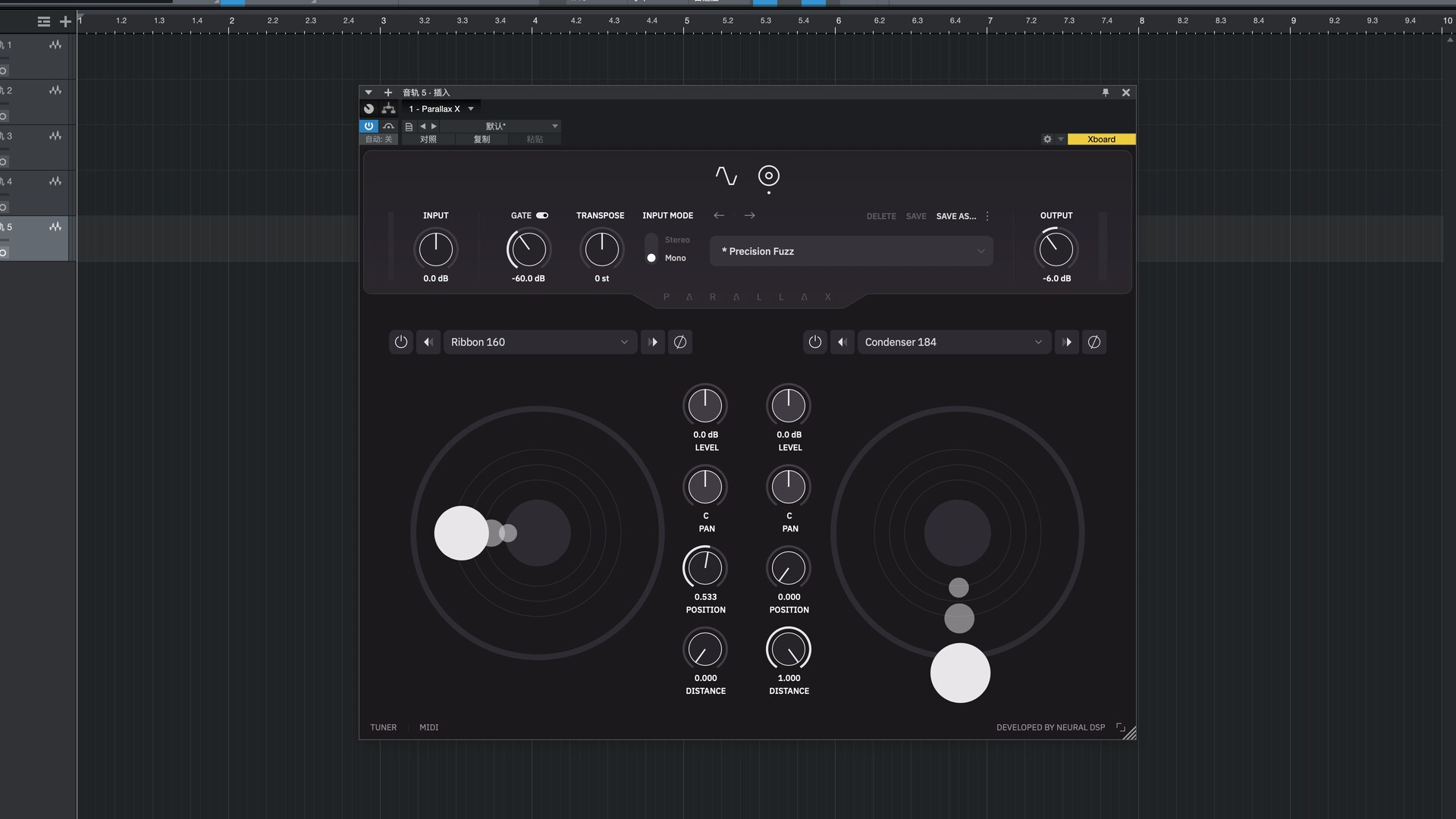1456x819 pixels.
Task: Open the TUNER tab
Action: (x=383, y=727)
